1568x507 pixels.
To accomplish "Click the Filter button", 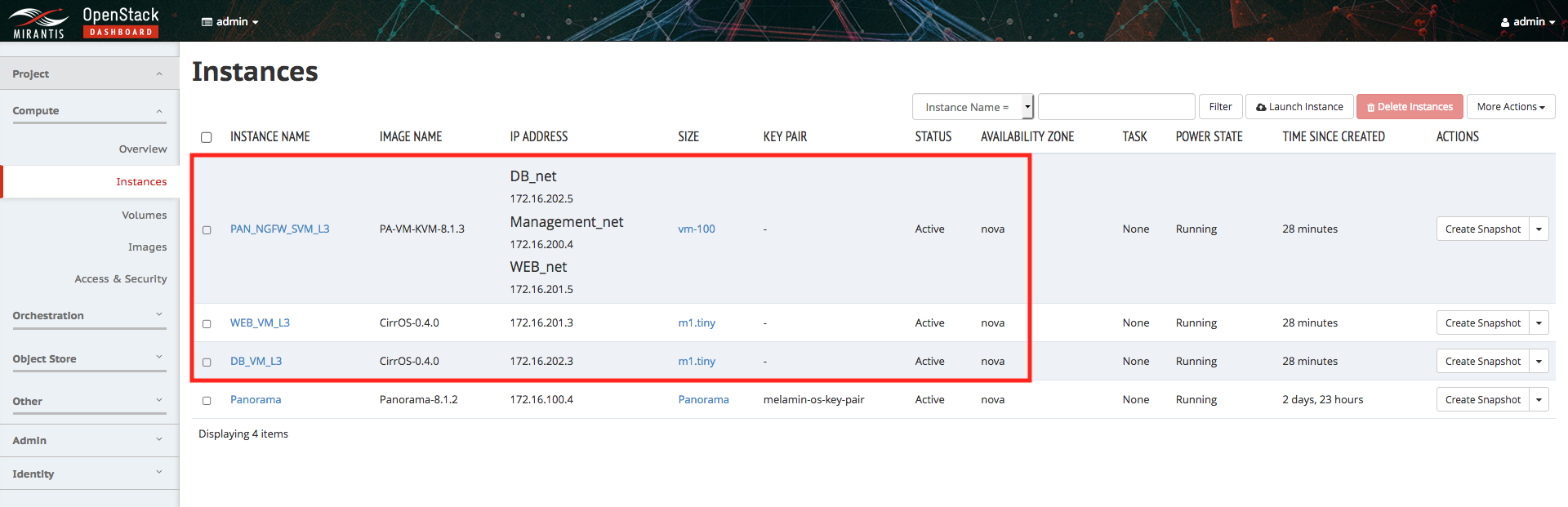I will (x=1221, y=107).
